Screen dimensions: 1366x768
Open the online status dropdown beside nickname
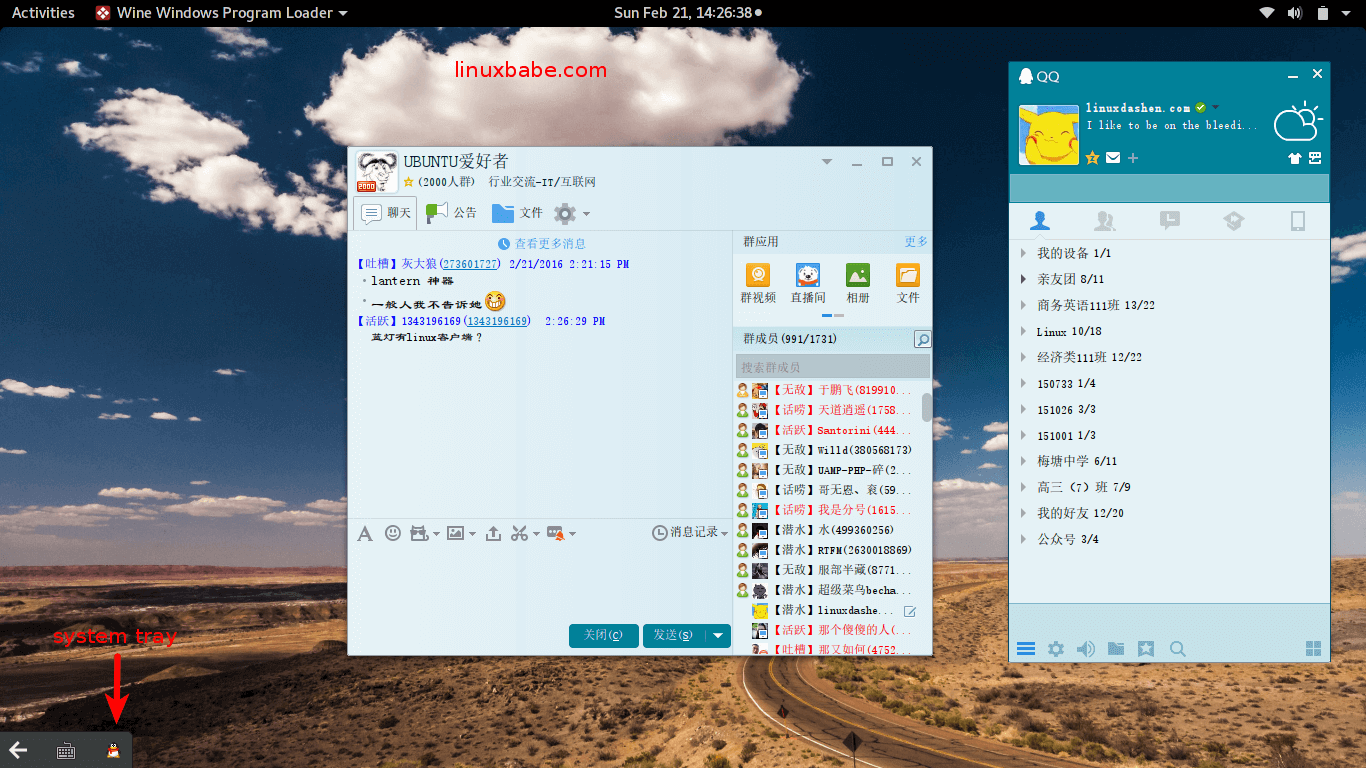[x=1215, y=107]
